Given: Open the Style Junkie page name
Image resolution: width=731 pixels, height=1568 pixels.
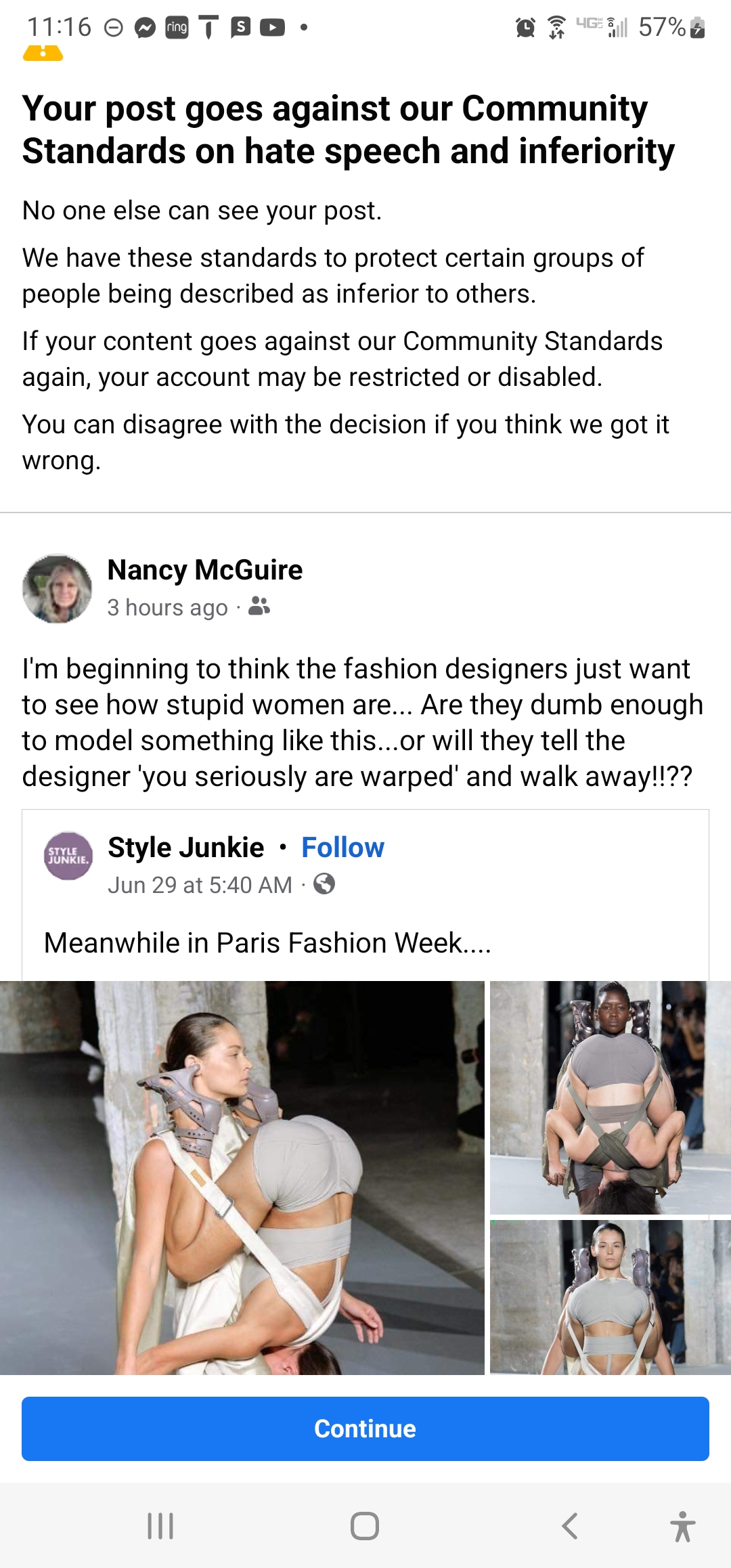Looking at the screenshot, I should point(186,848).
